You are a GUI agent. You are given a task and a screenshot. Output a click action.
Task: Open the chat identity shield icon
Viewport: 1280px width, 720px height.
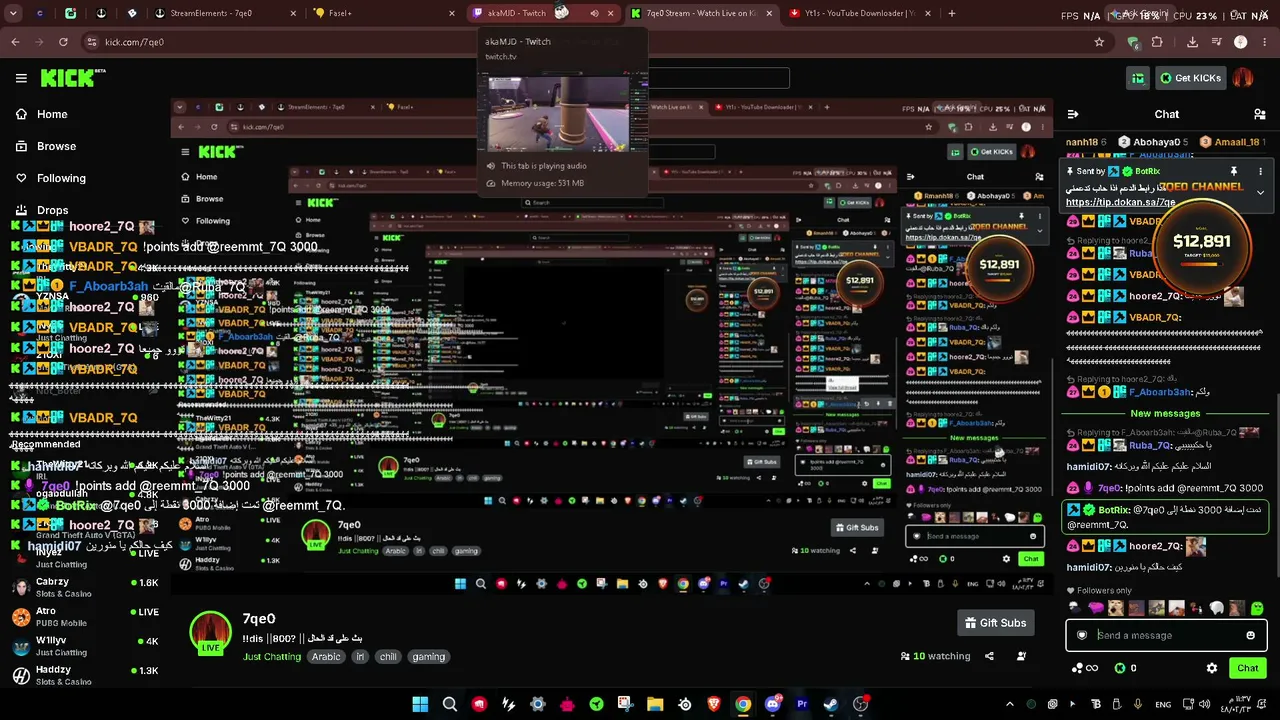pos(1081,635)
